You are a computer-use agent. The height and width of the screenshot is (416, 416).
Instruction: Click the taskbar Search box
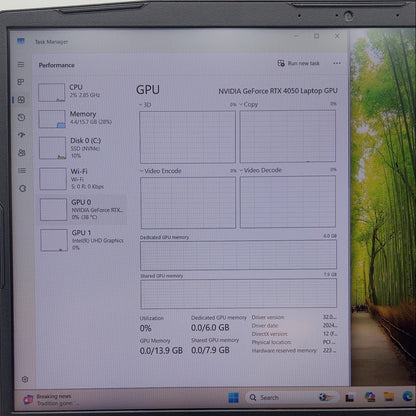(x=292, y=397)
